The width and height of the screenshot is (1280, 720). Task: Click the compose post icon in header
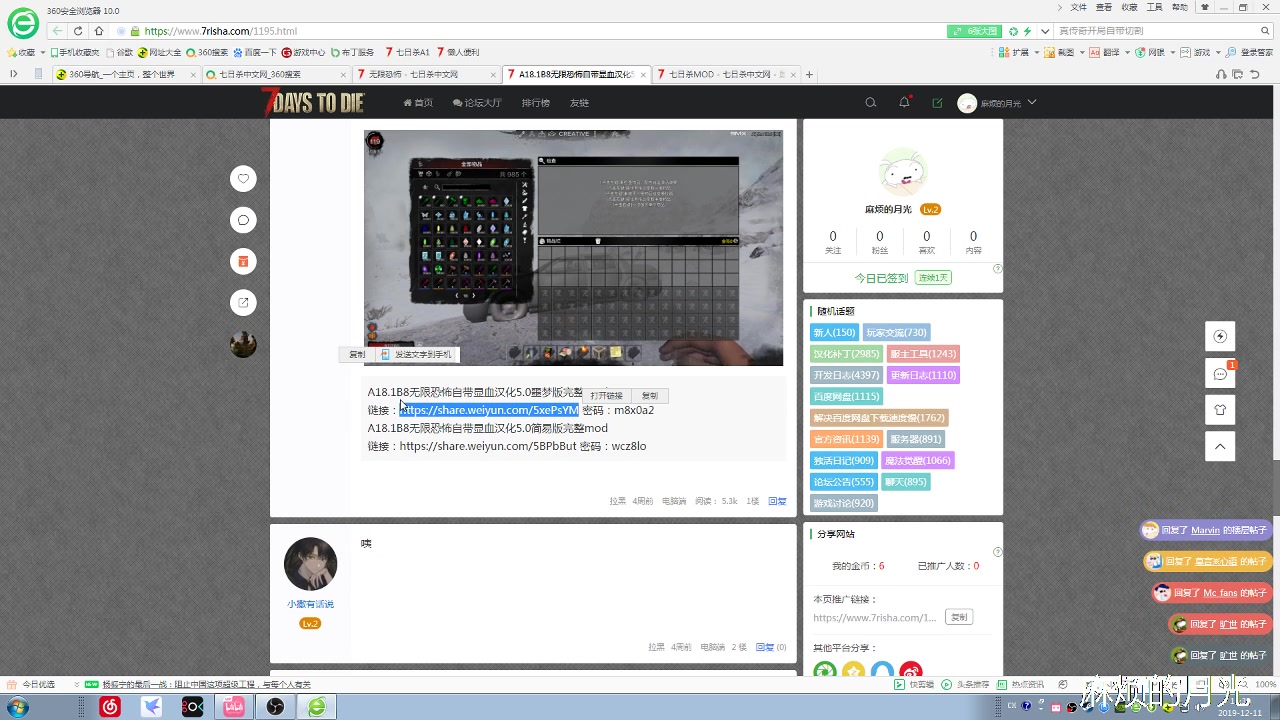click(937, 103)
